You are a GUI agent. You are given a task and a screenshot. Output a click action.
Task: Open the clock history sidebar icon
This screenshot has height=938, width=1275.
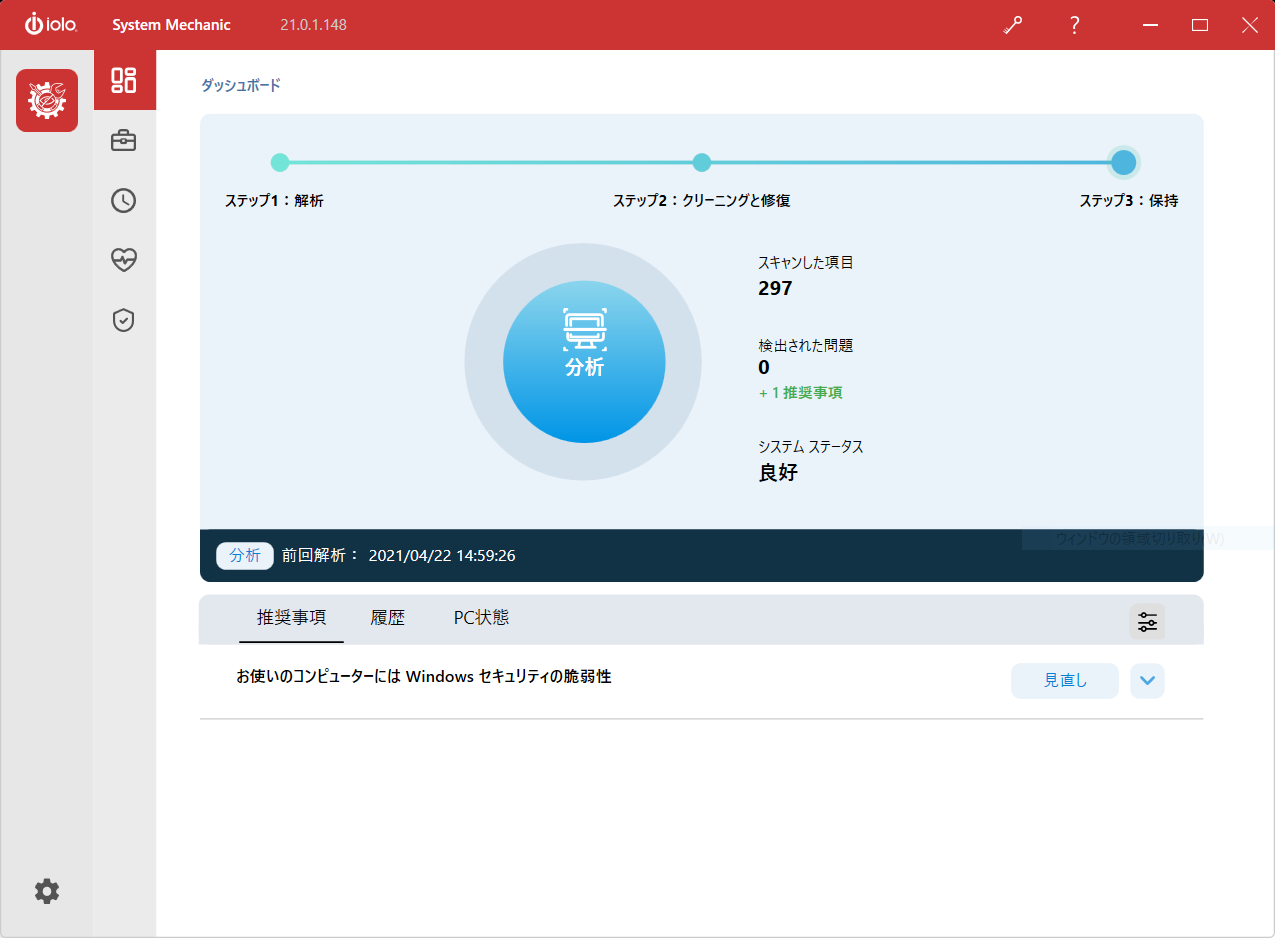[124, 200]
